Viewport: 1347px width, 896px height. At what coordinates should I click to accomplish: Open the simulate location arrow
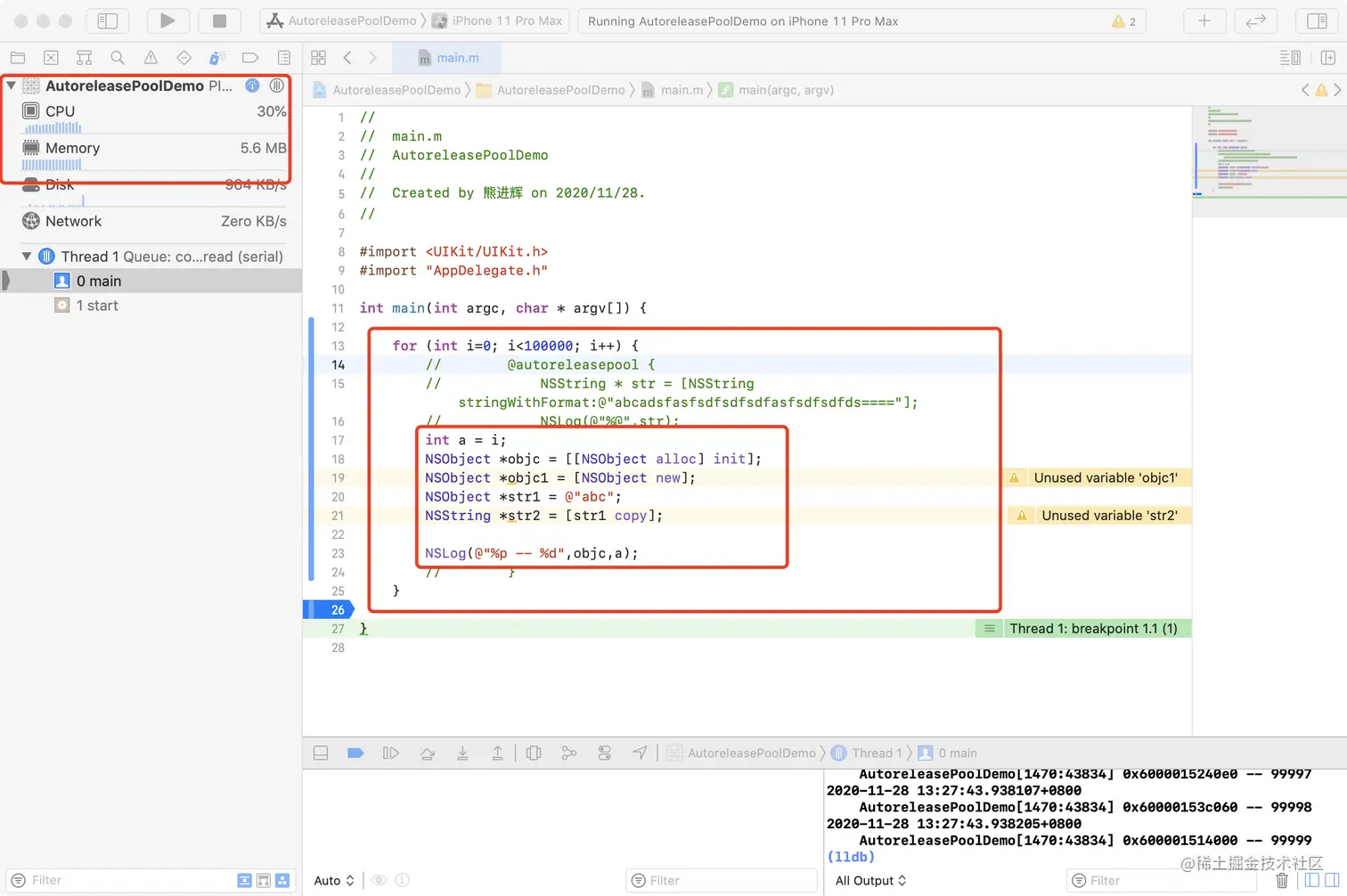pyautogui.click(x=640, y=753)
